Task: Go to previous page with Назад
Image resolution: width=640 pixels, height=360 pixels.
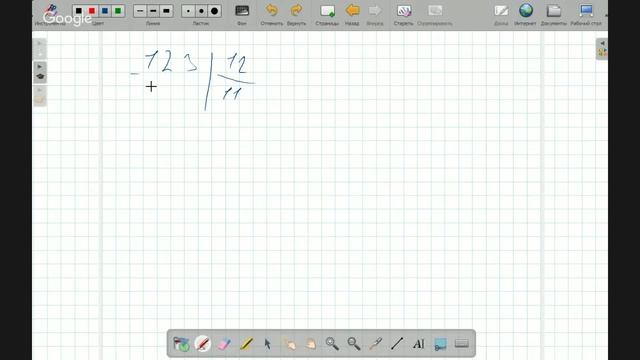Action: [x=352, y=10]
